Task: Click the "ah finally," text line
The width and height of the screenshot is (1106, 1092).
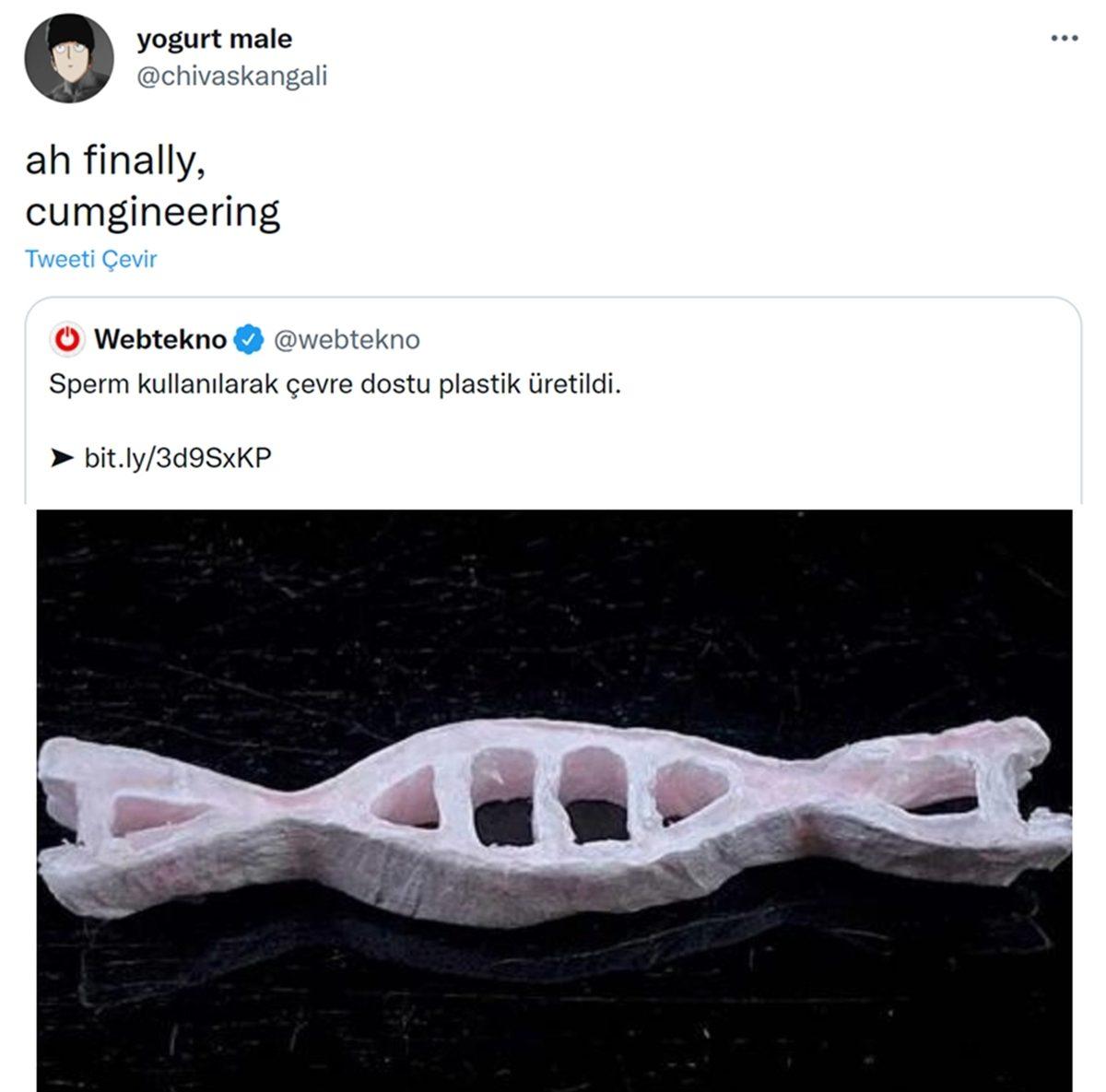Action: (x=115, y=162)
